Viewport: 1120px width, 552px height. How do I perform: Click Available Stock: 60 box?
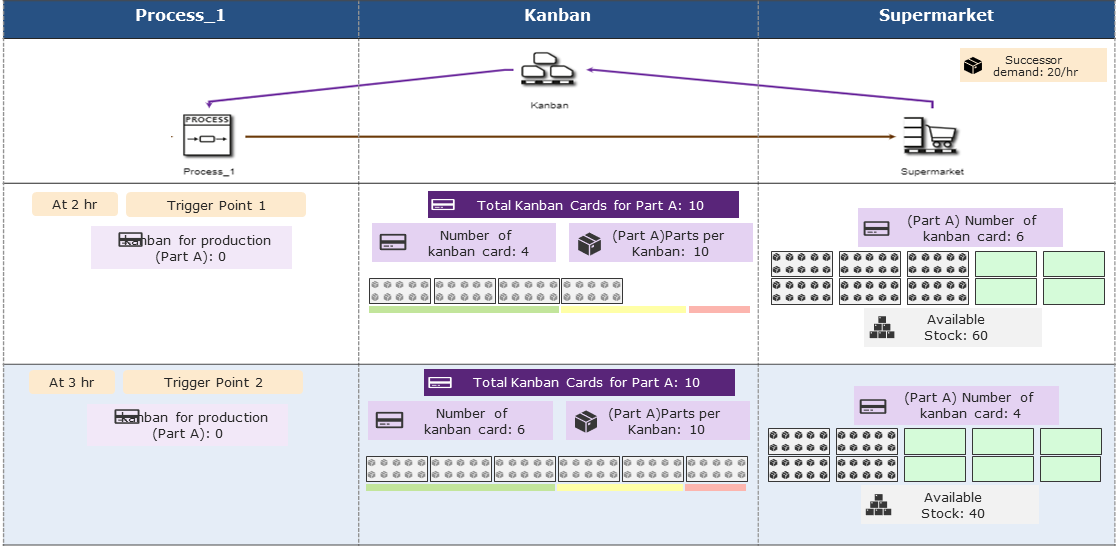pos(953,327)
